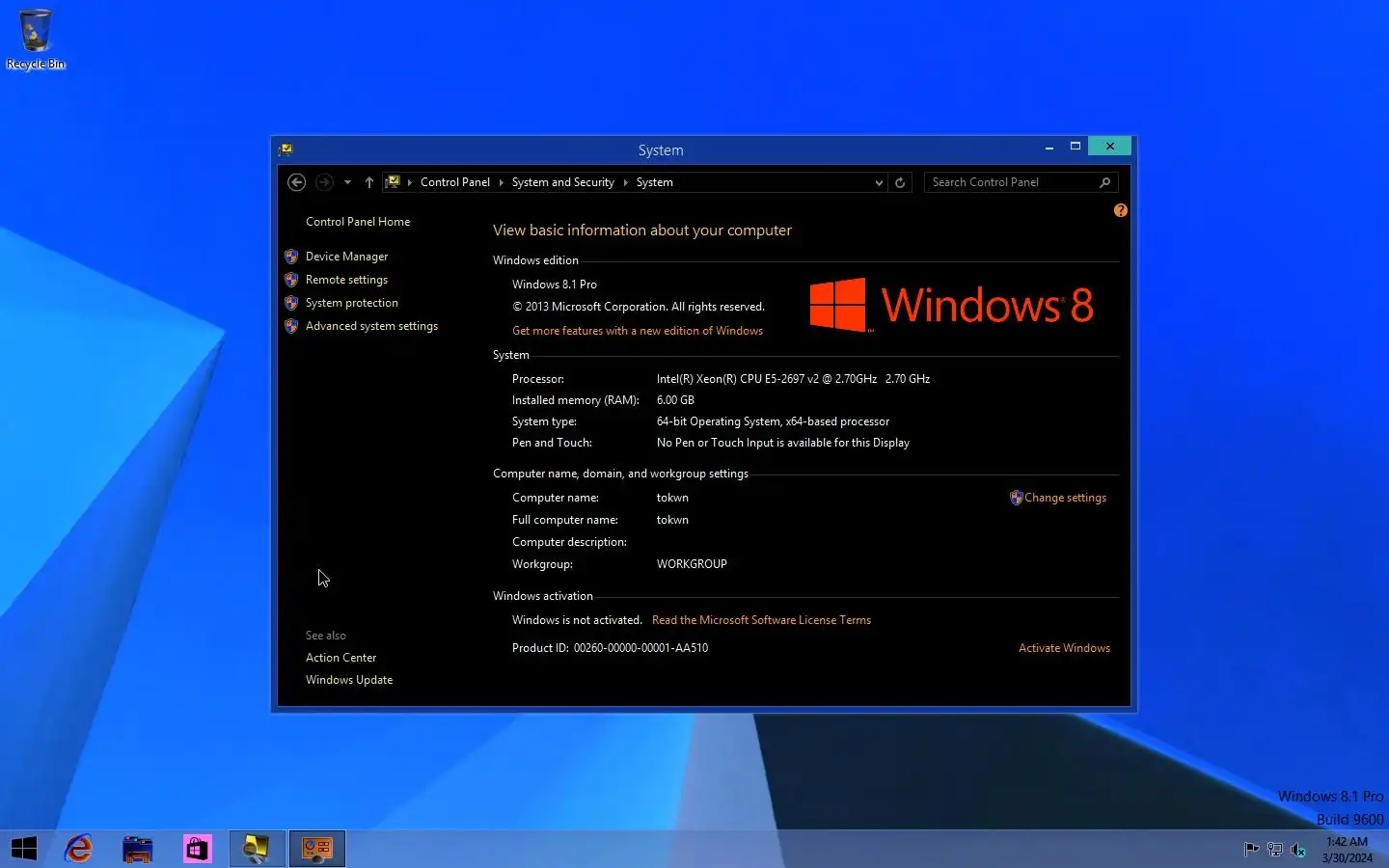Image resolution: width=1389 pixels, height=868 pixels.
Task: Select the System and Security breadcrumb
Action: (x=562, y=182)
